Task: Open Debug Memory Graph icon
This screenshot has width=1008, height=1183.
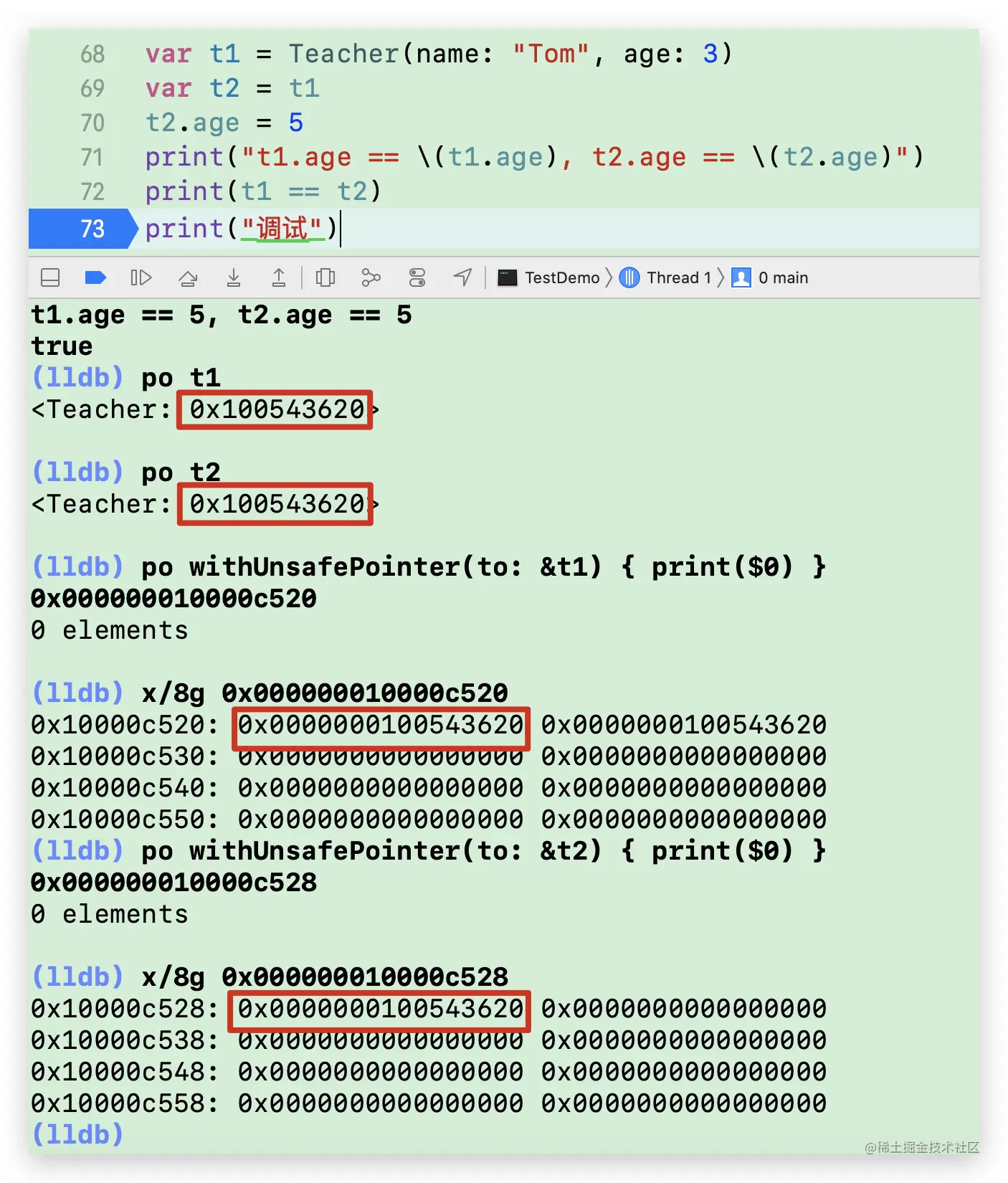Action: tap(371, 277)
